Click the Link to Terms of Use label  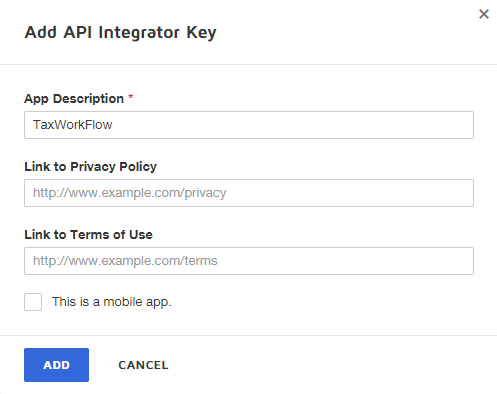coord(88,235)
